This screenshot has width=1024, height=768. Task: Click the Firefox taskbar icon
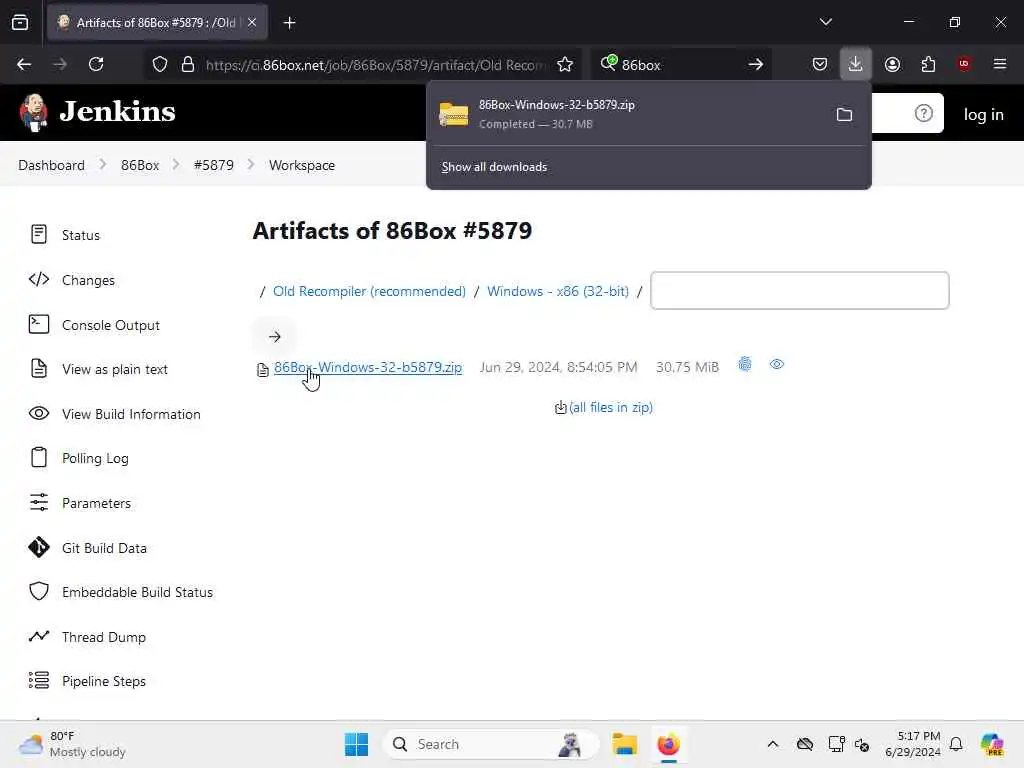pyautogui.click(x=669, y=744)
